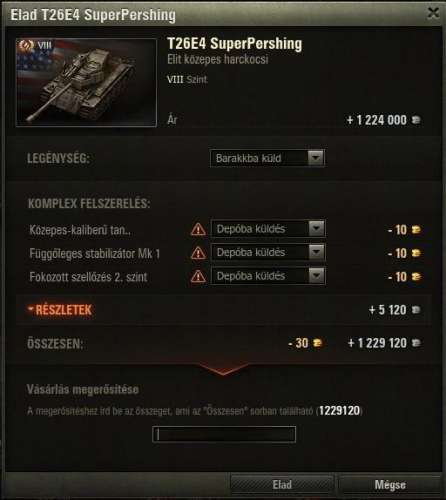Click tier VIII badge on tank image

35,46
